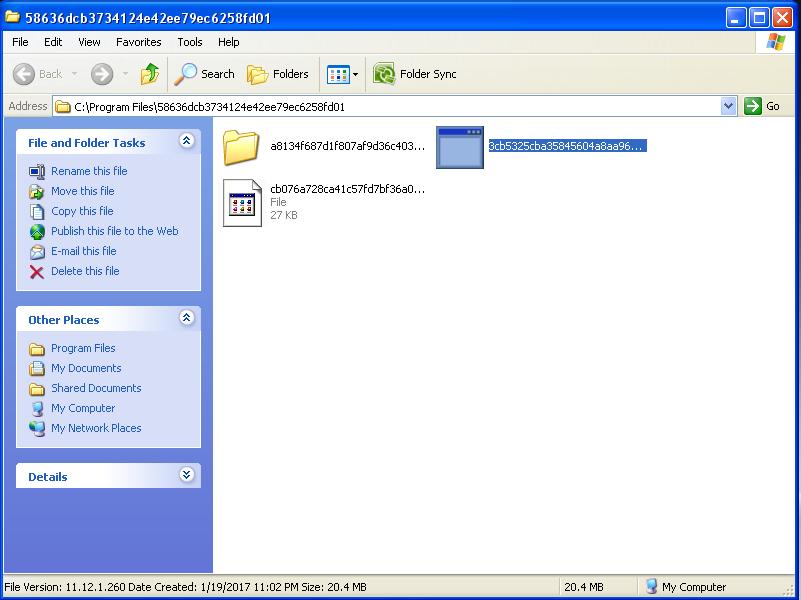Click the green Forward arrow button
Screen dimensions: 801x600
pyautogui.click(x=102, y=74)
